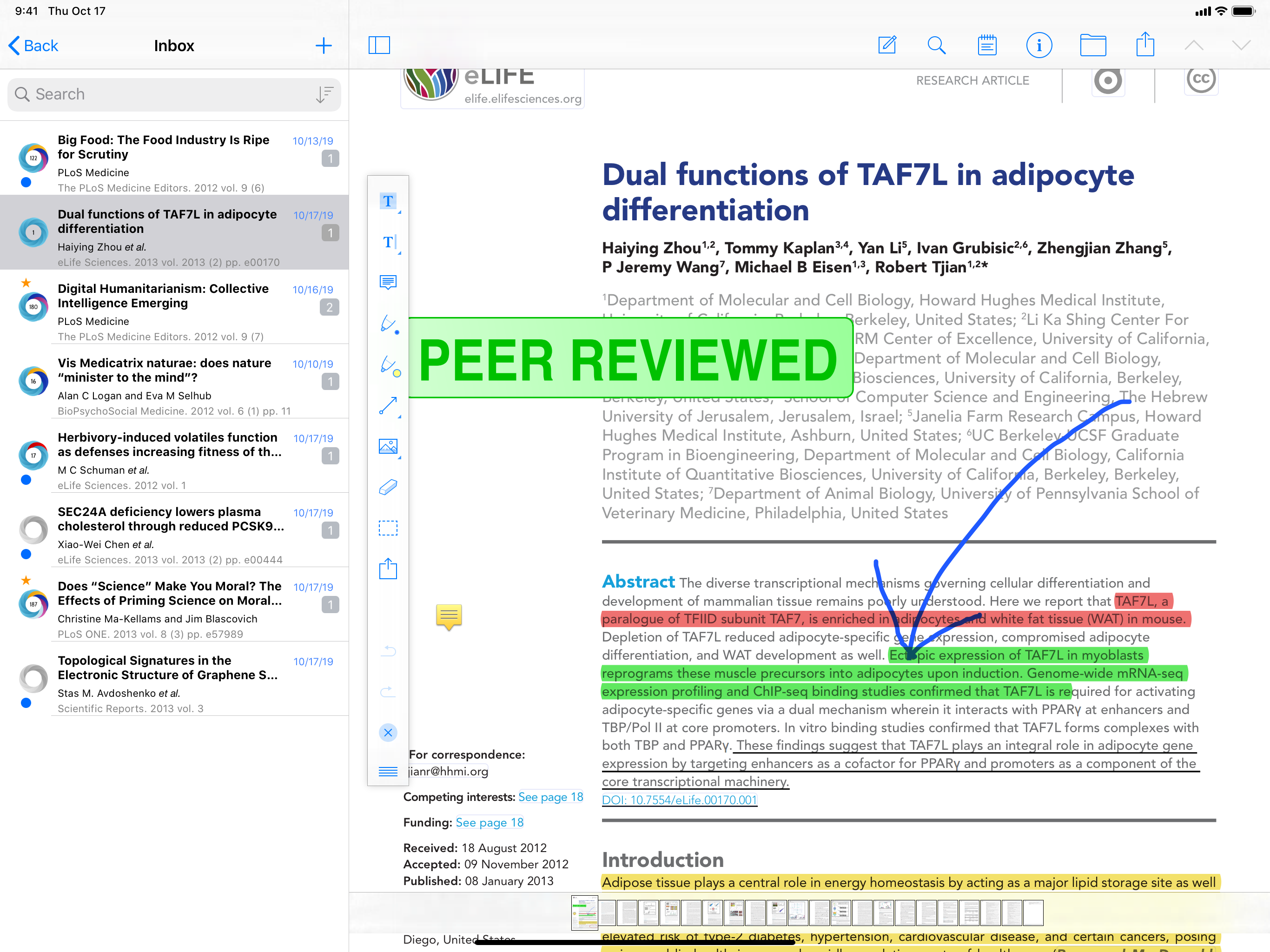Open Herbivory-induced volatiles paper
The width and height of the screenshot is (1270, 952).
tap(174, 456)
